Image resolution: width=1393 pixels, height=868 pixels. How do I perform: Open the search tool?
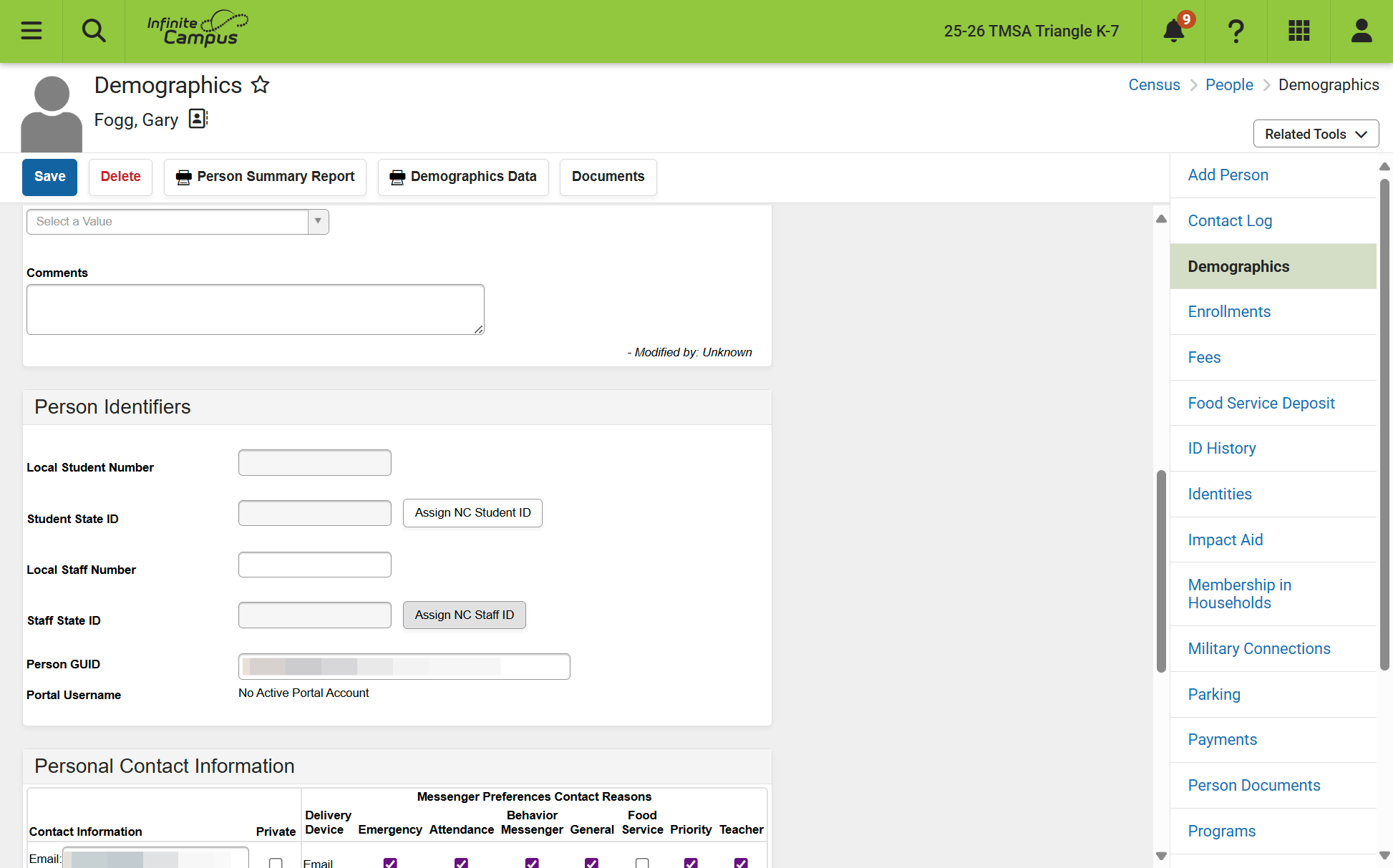[x=94, y=31]
